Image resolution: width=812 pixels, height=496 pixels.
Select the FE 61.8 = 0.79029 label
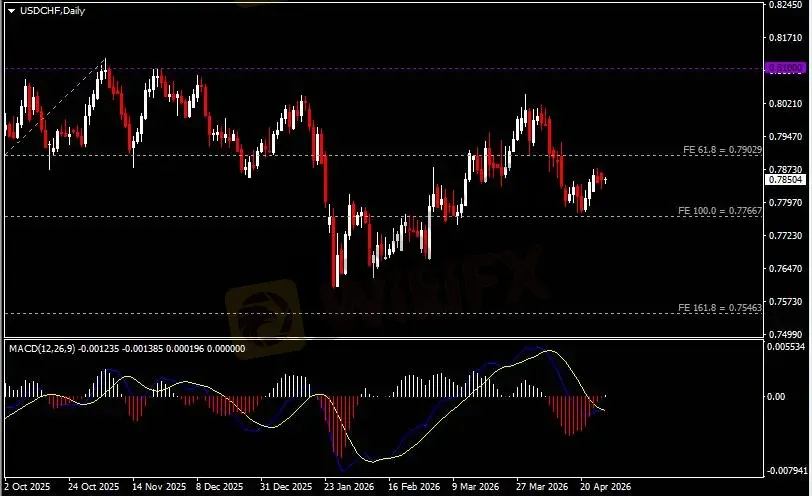722,150
